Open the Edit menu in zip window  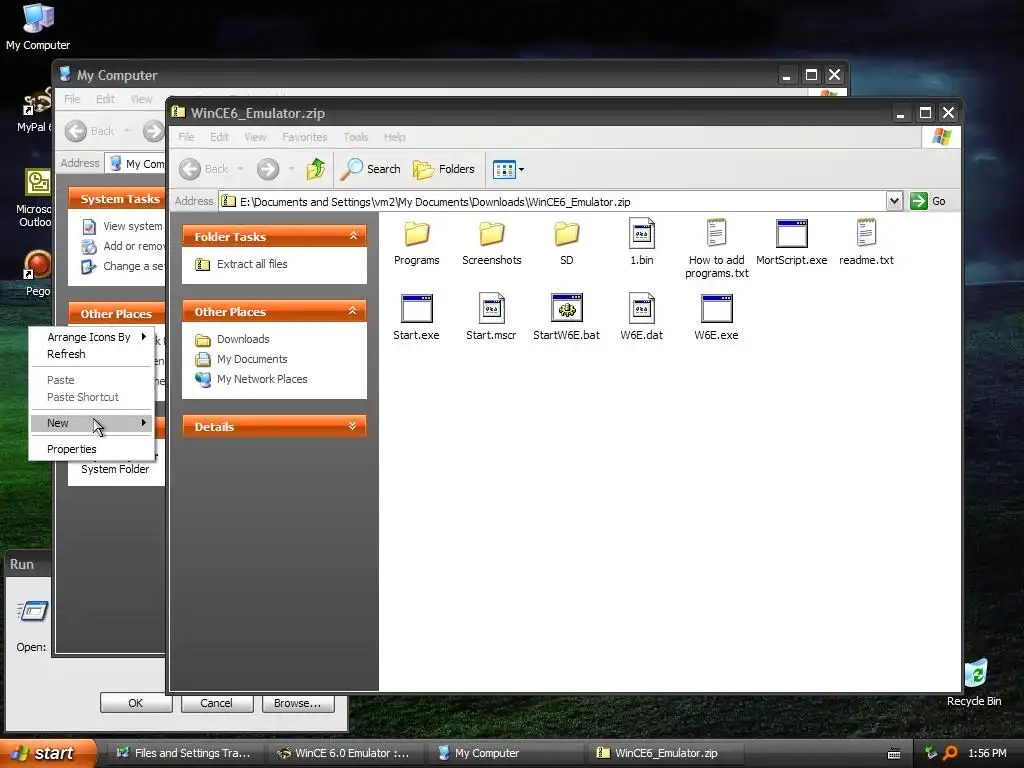click(219, 137)
